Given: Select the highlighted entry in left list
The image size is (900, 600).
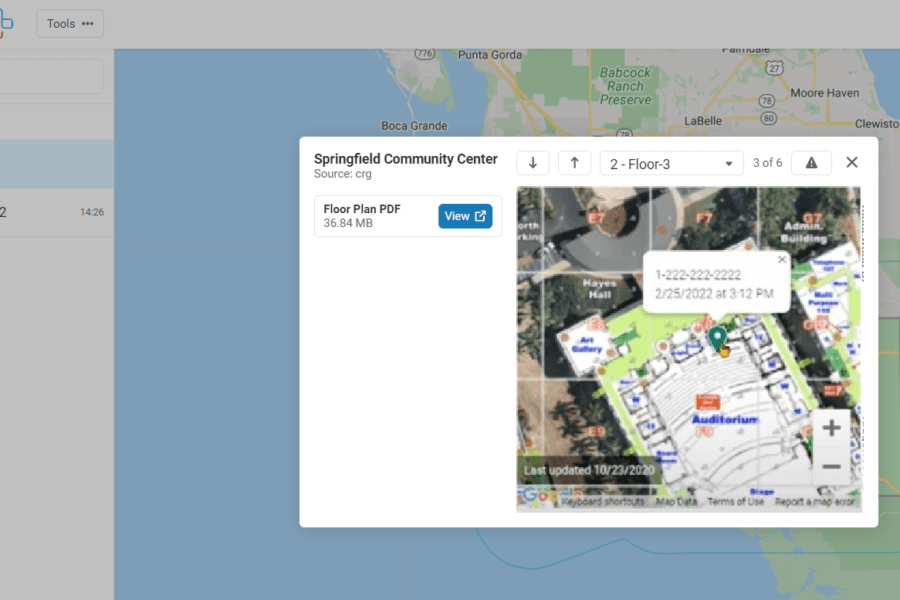Looking at the screenshot, I should point(56,164).
